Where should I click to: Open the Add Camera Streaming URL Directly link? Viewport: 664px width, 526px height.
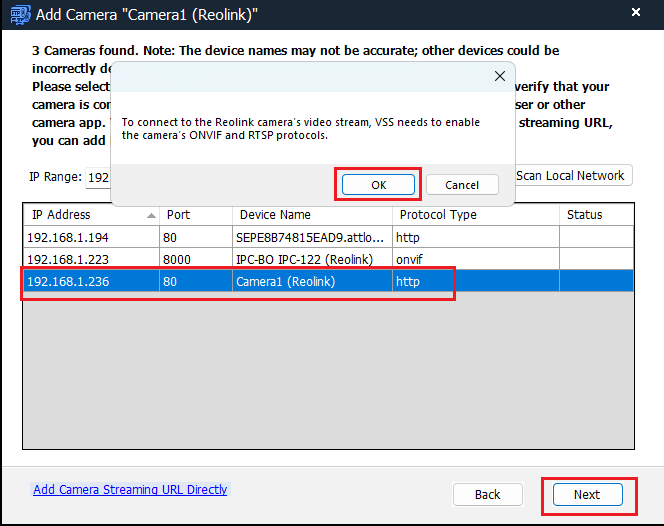pos(130,490)
